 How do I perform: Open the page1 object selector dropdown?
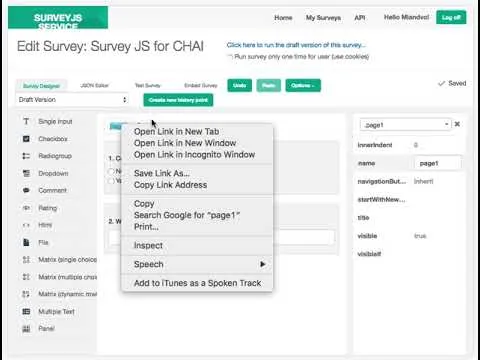[x=406, y=125]
